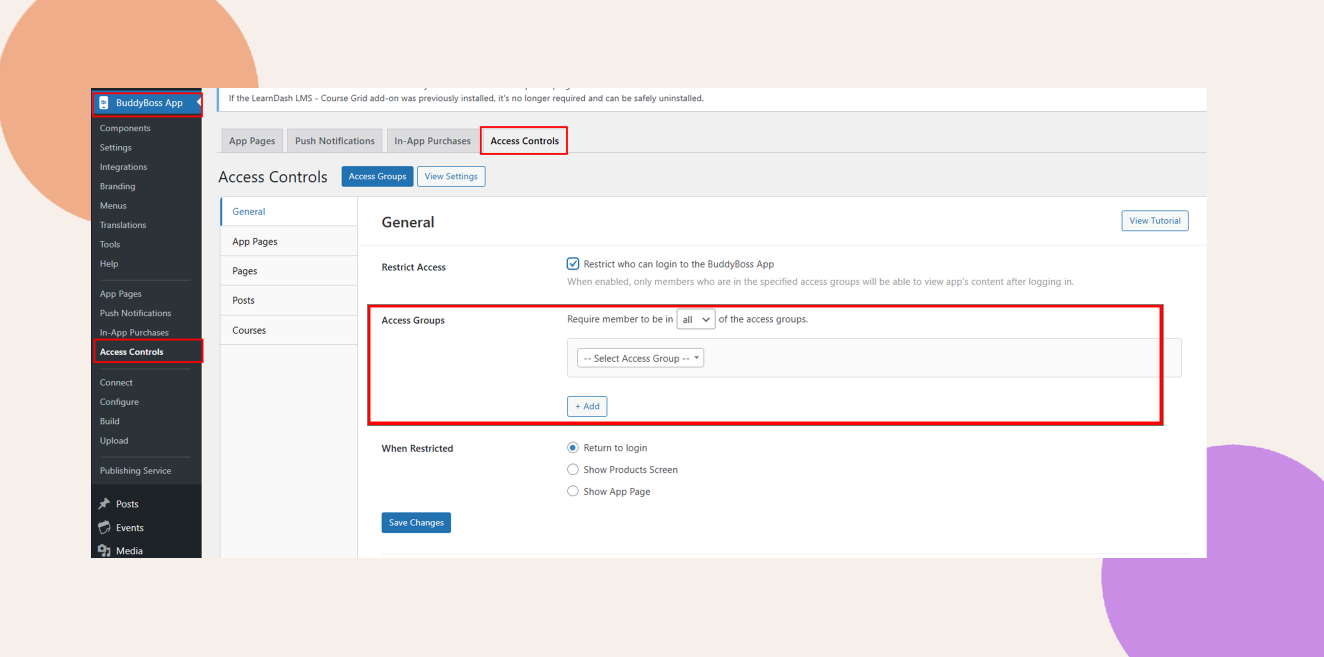Open Menus in the sidebar
The height and width of the screenshot is (657, 1324).
[x=113, y=206]
